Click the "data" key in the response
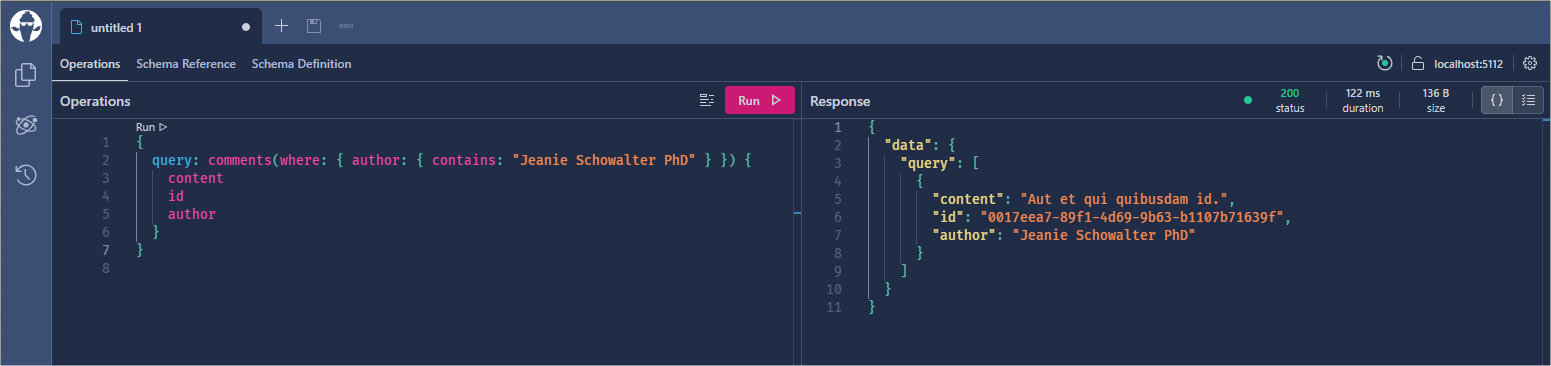Screen dimensions: 1551x366 (x=909, y=146)
